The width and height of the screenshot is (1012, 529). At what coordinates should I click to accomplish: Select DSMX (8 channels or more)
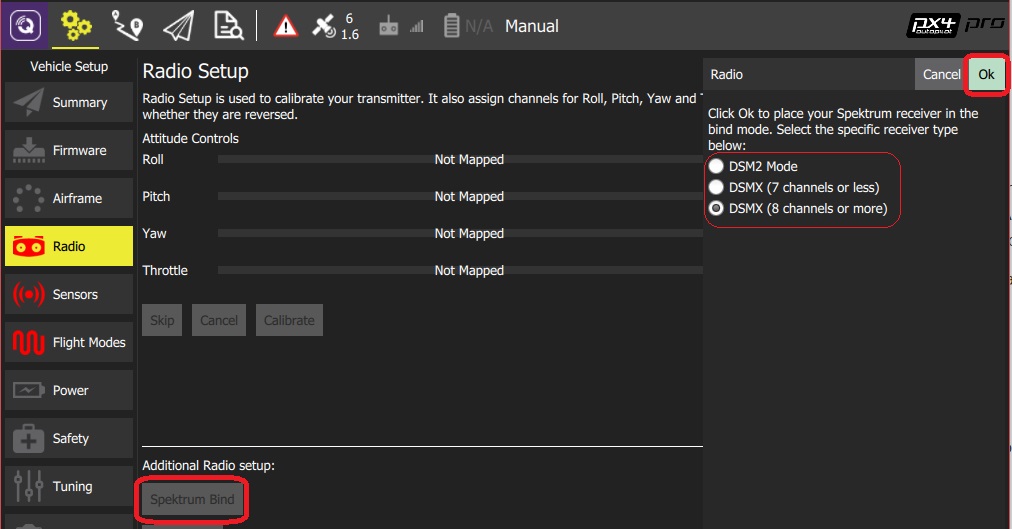[716, 209]
